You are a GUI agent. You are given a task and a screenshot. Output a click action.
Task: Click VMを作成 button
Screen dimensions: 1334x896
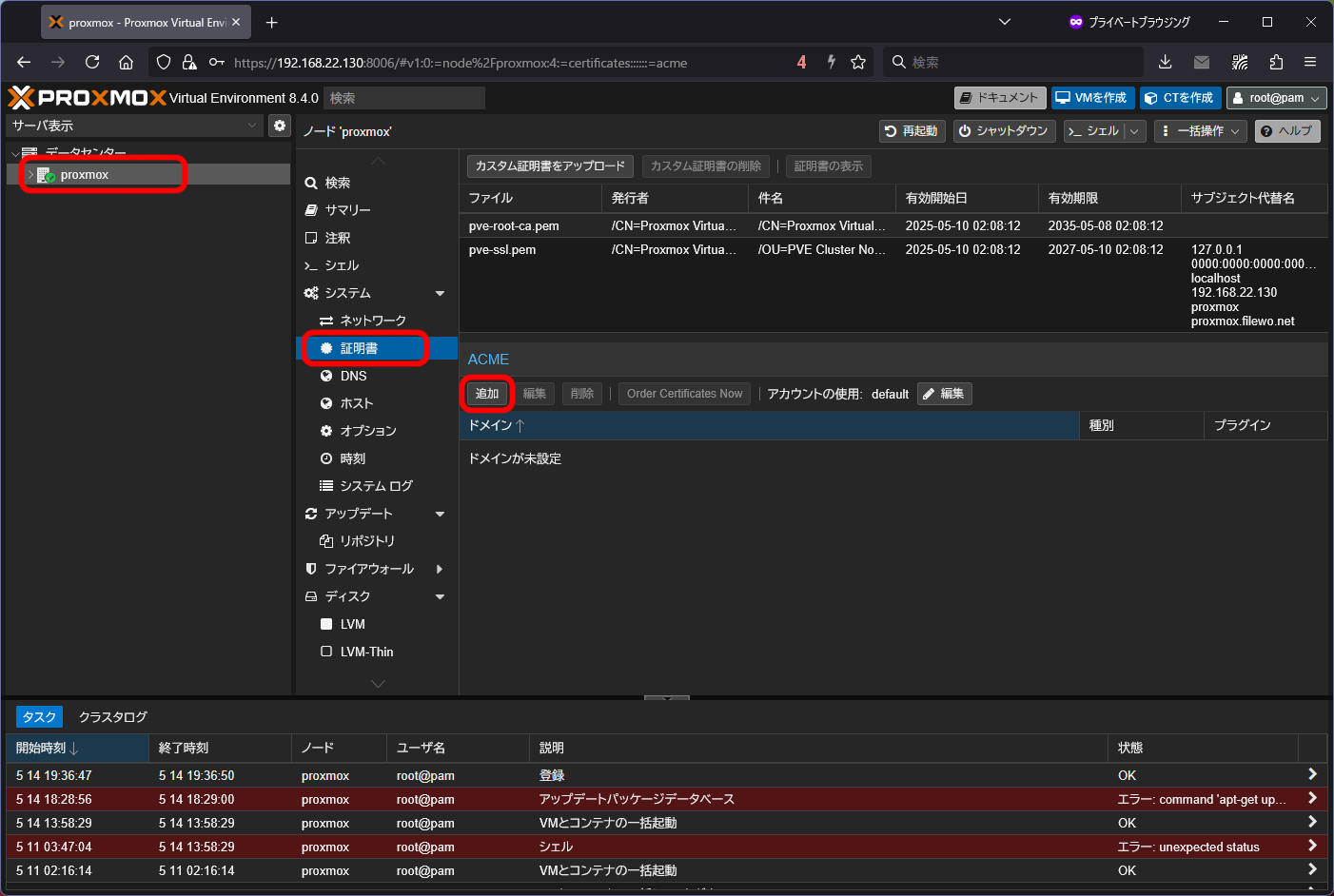(x=1092, y=98)
